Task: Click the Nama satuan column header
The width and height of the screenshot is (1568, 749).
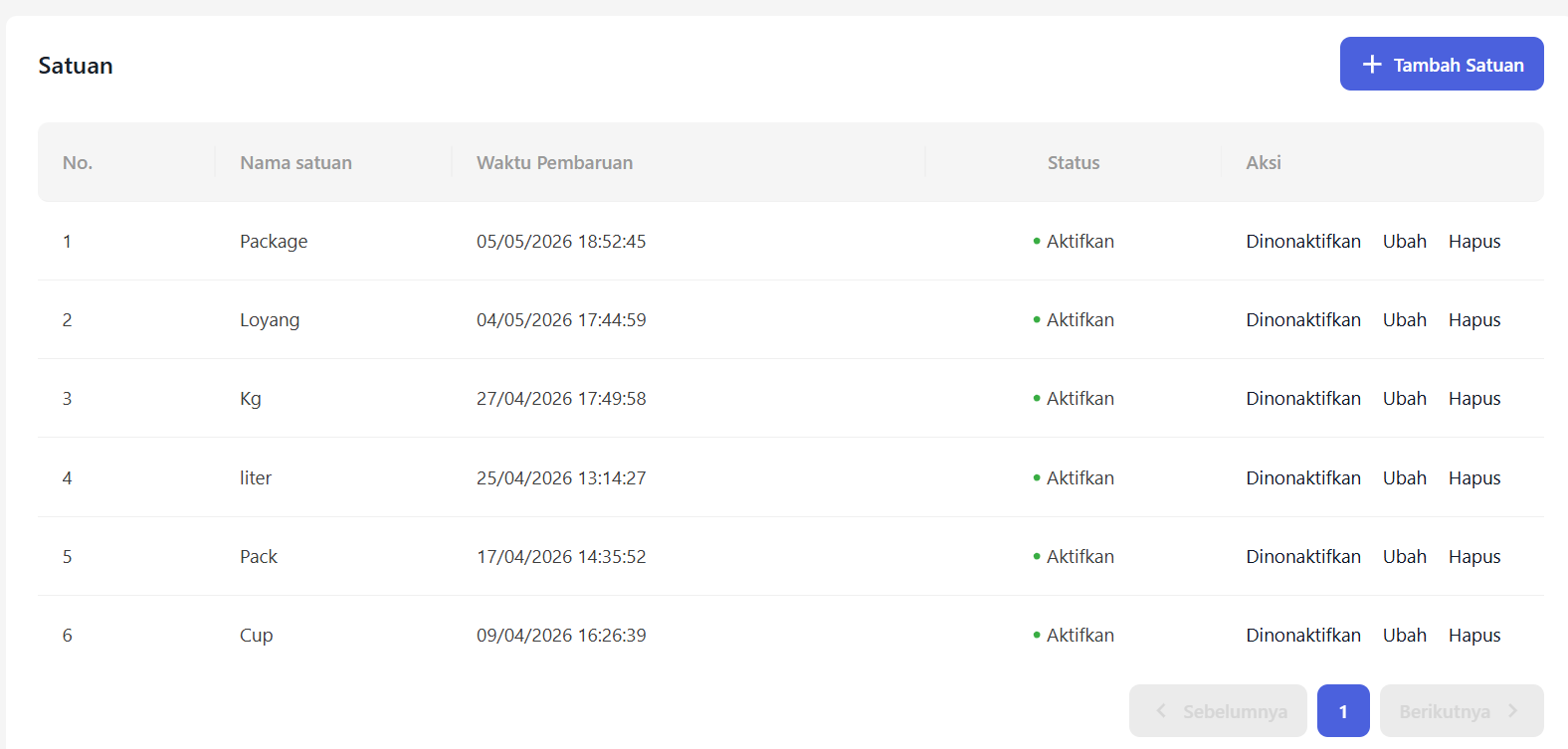Action: [295, 162]
